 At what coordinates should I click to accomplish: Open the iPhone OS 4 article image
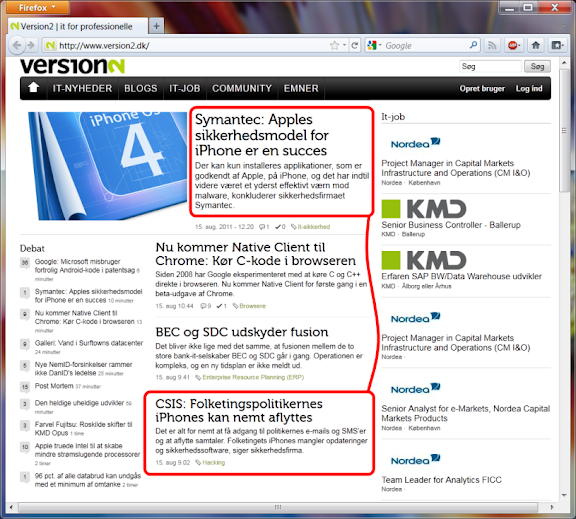(108, 166)
